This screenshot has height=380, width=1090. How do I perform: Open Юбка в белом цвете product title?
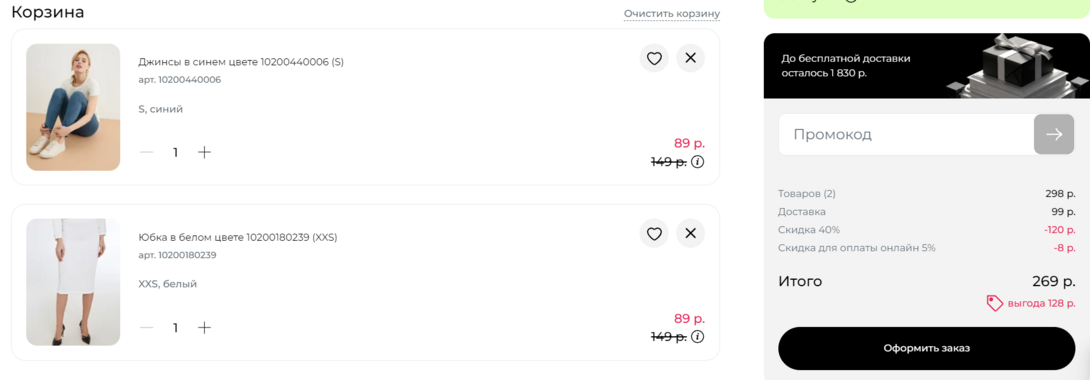point(238,237)
